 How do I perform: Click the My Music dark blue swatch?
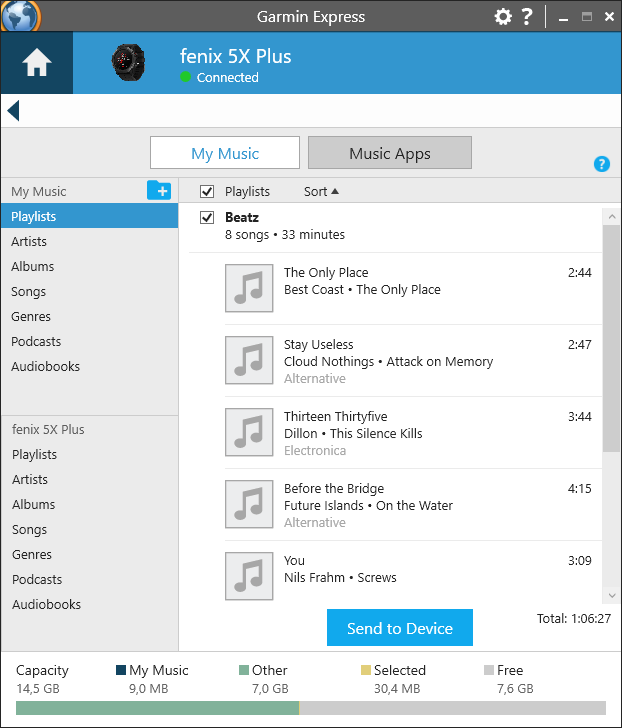(x=121, y=670)
